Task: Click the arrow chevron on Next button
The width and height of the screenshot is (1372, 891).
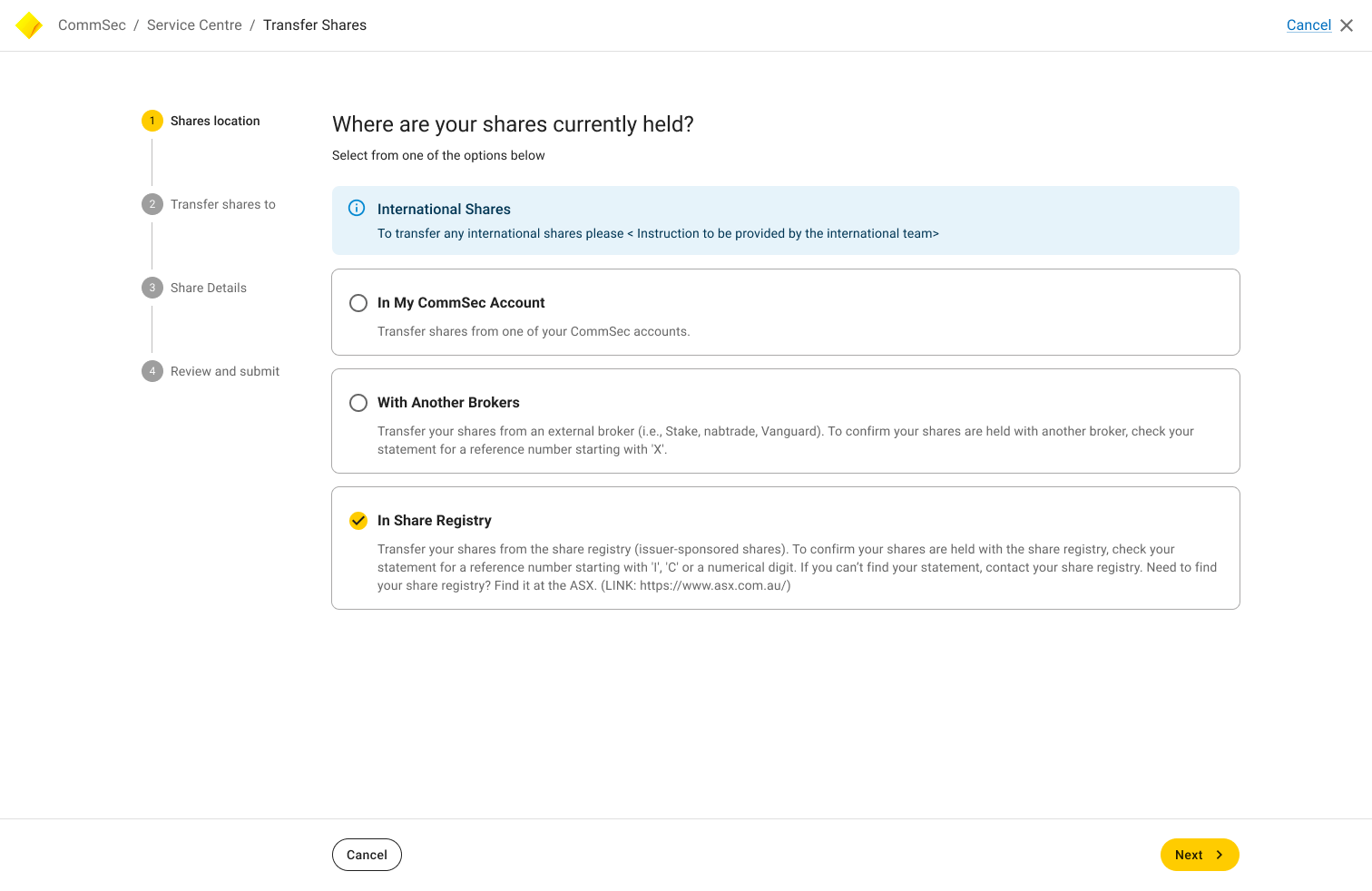Action: coord(1219,855)
